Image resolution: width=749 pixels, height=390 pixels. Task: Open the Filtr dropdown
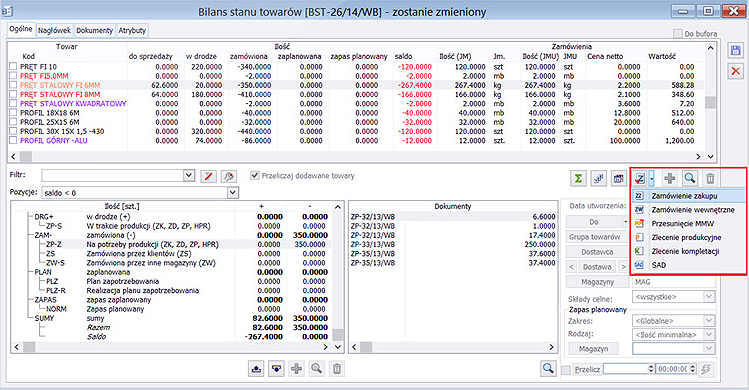point(189,175)
